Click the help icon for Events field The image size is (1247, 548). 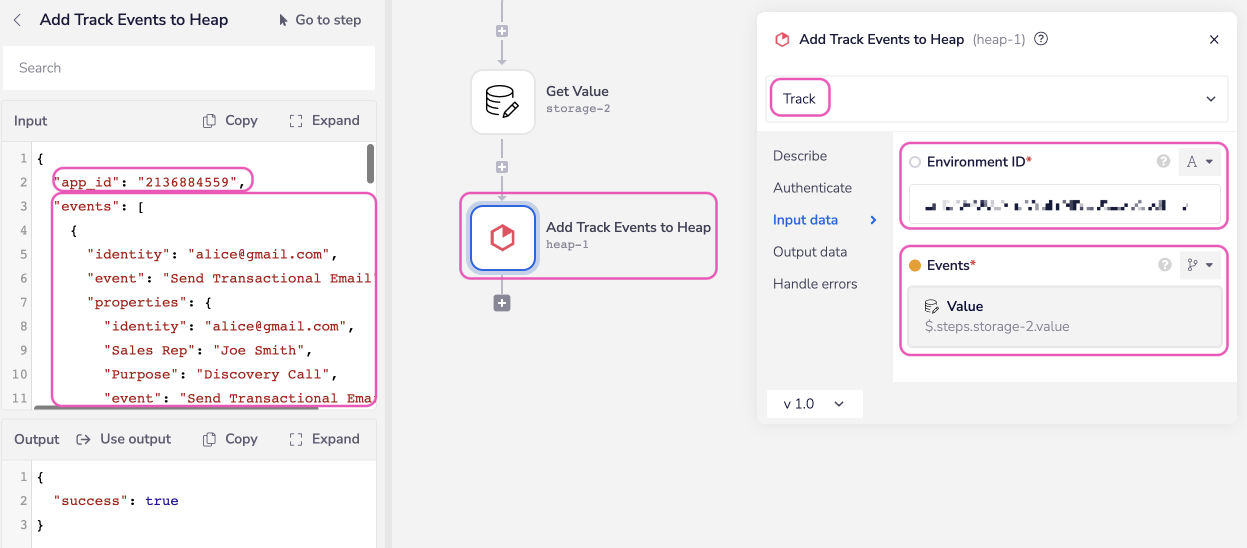point(1163,266)
